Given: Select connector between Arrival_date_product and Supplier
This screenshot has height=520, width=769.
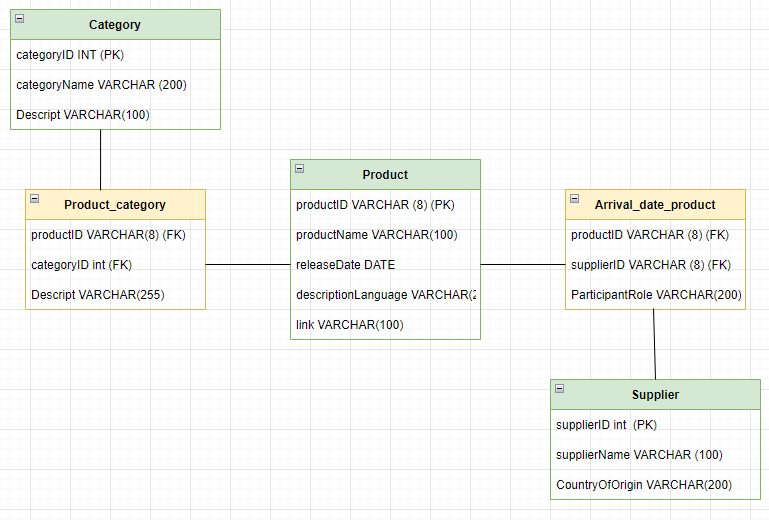Looking at the screenshot, I should 654,344.
